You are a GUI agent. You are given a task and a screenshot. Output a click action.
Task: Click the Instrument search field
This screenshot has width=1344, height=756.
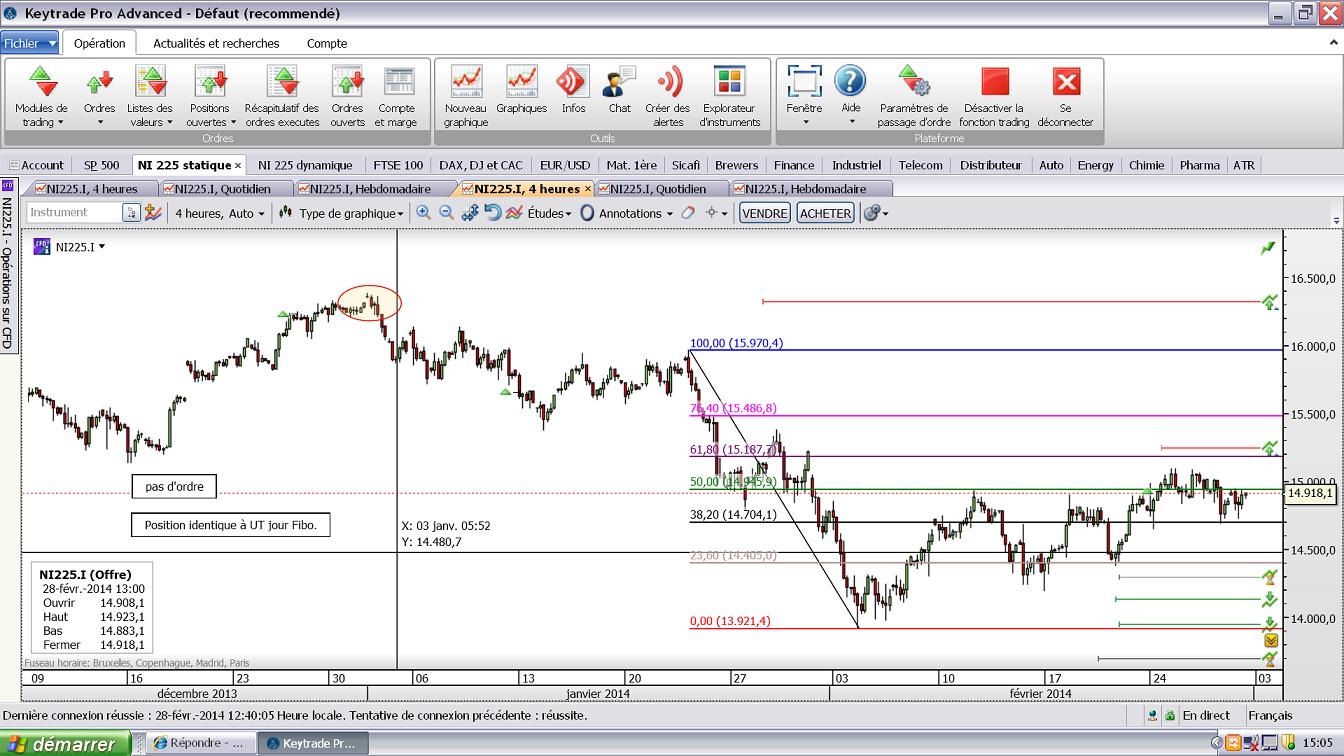74,213
